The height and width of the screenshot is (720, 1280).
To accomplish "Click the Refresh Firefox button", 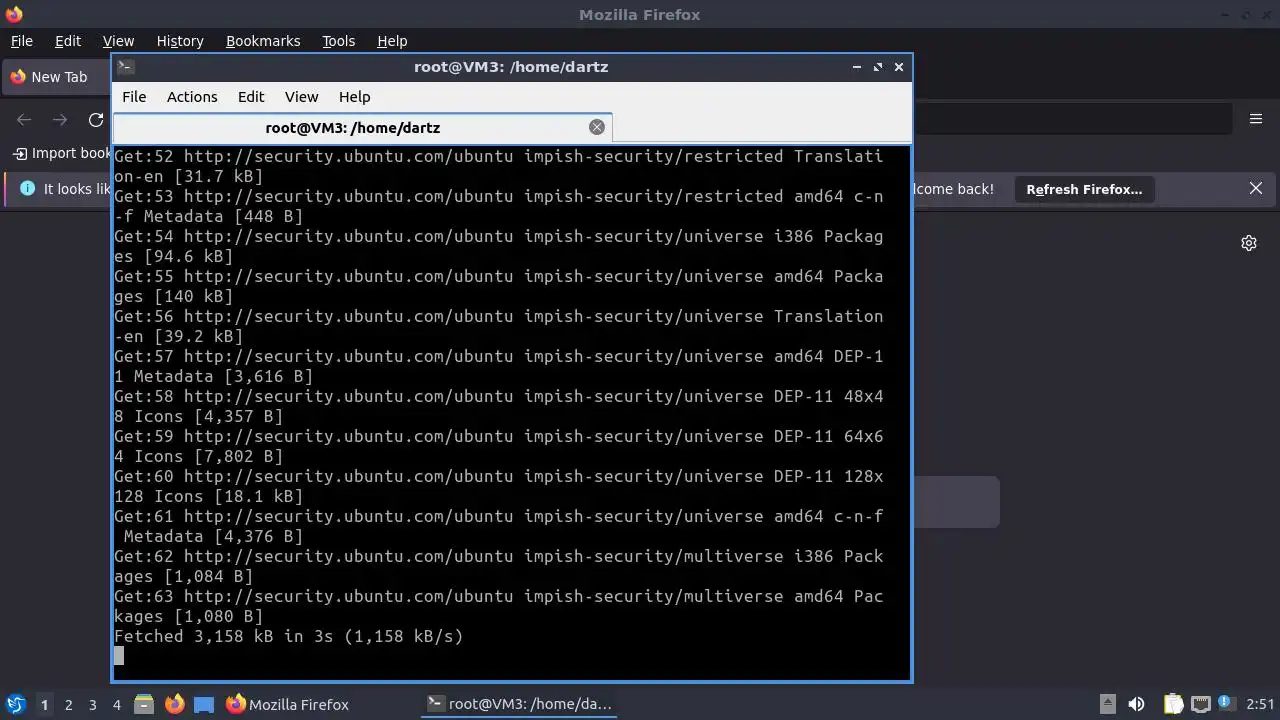I will (1084, 189).
